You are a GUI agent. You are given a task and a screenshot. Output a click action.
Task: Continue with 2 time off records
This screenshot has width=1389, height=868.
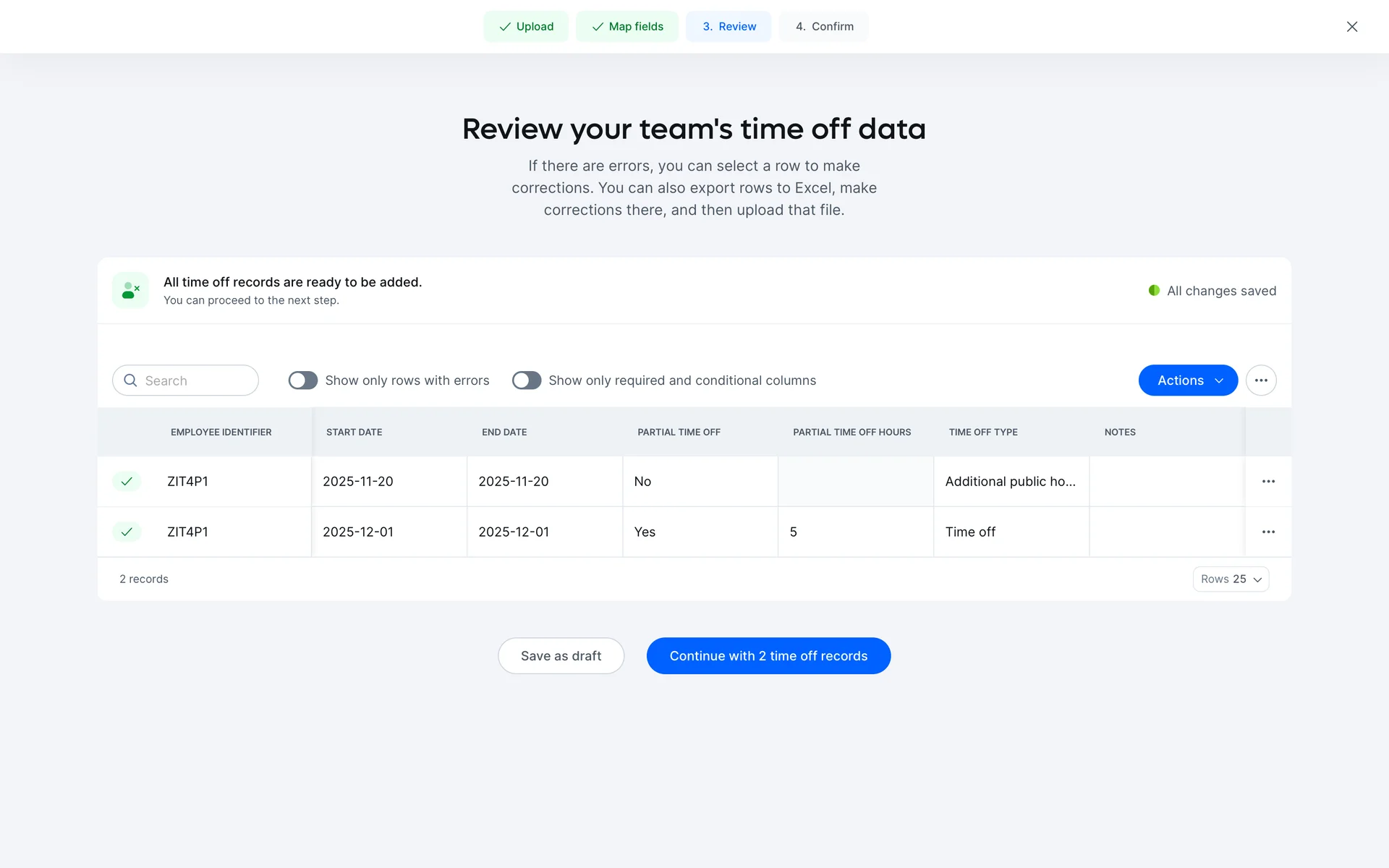click(768, 656)
